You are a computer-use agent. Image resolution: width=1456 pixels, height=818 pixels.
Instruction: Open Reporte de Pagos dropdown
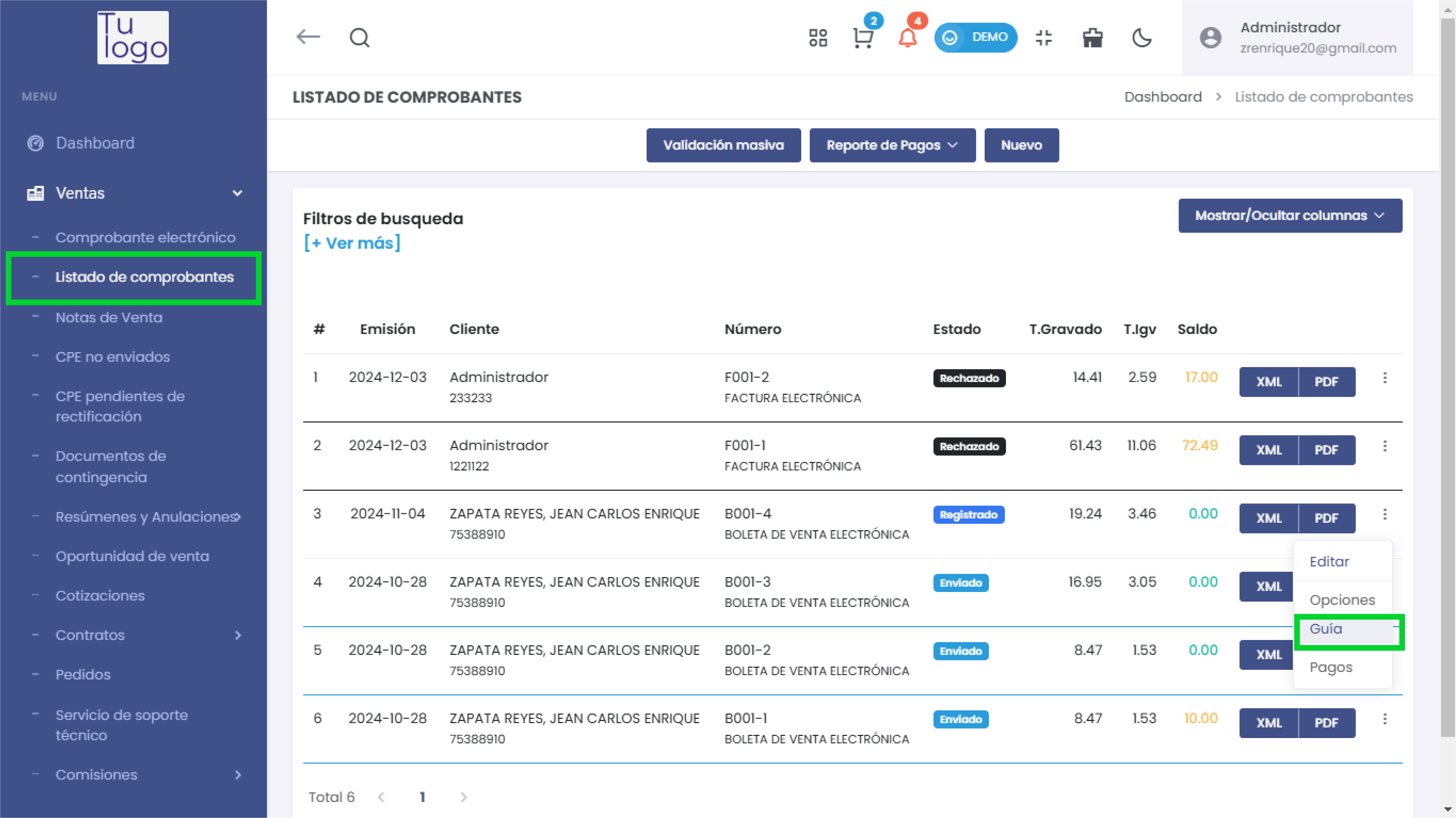[892, 145]
